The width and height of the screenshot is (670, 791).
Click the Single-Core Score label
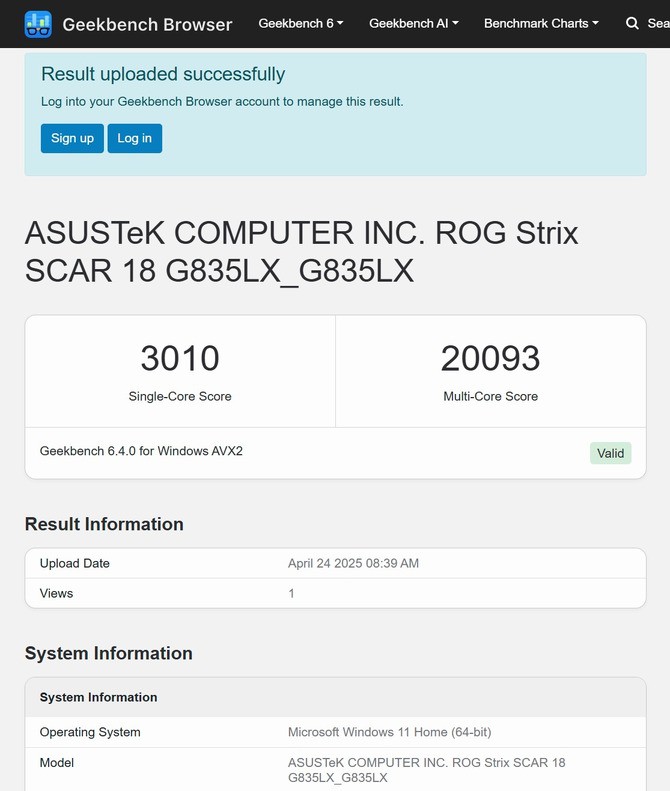[x=180, y=397]
